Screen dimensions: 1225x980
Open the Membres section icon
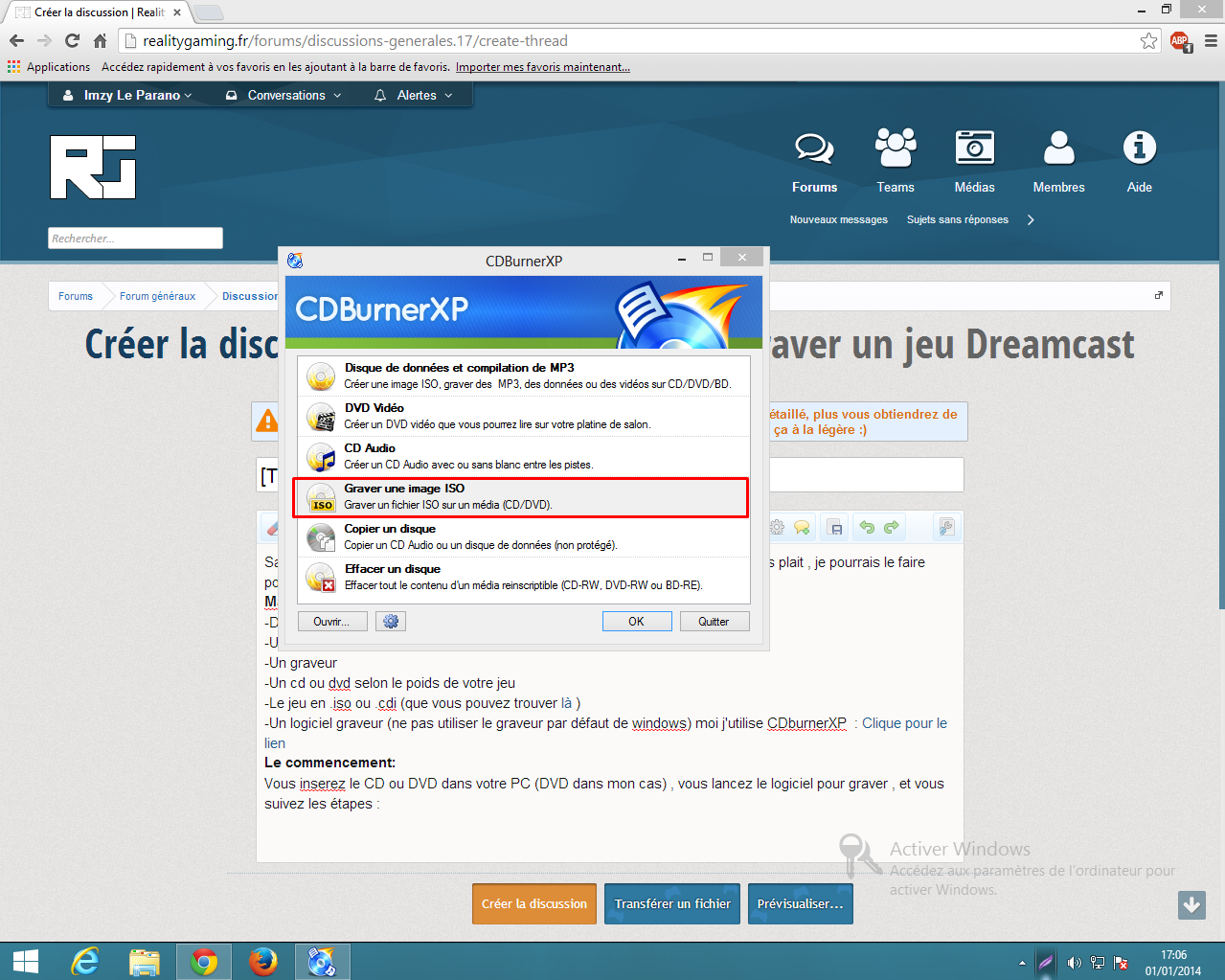click(1058, 161)
